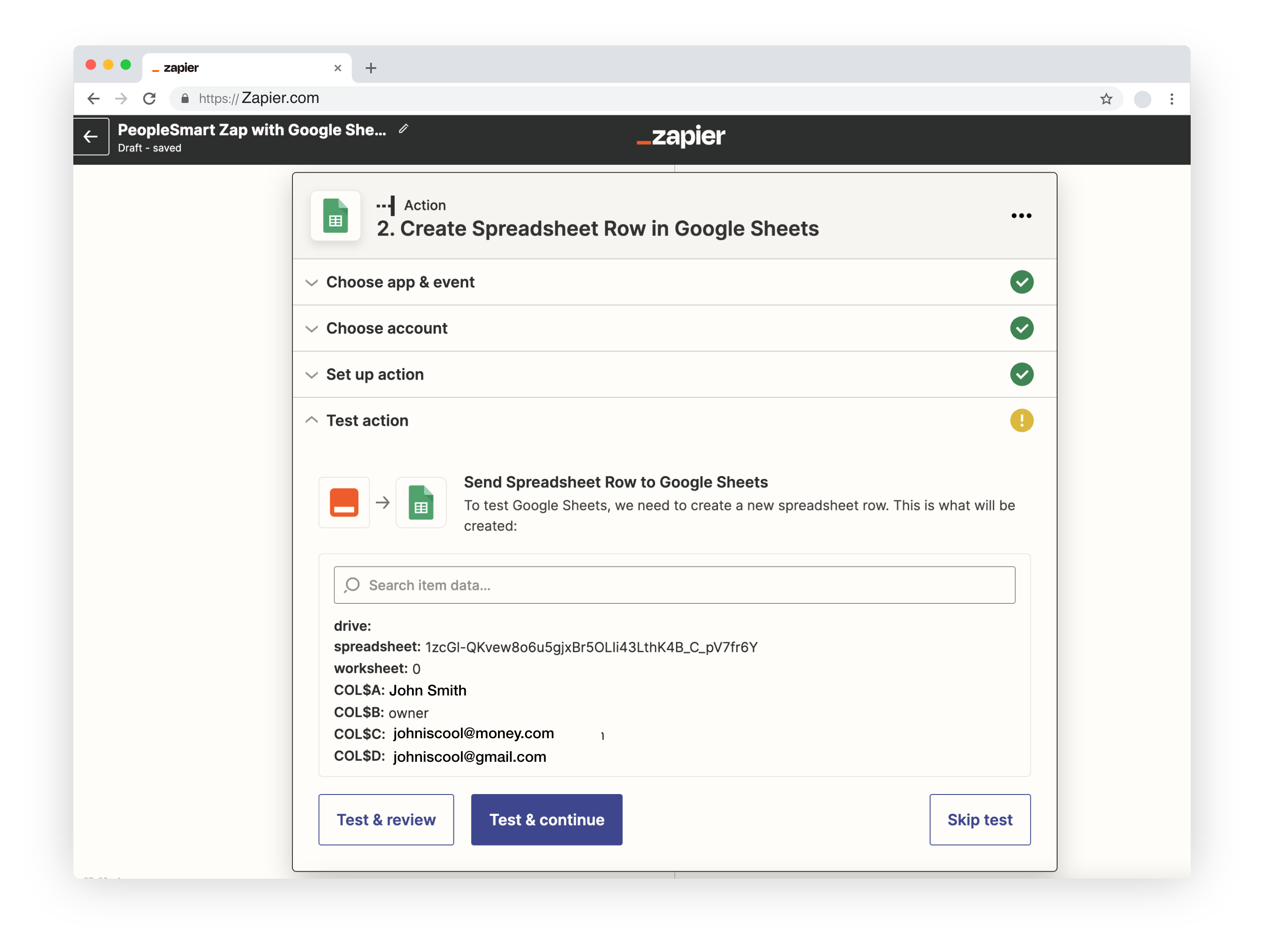Select the zapier browser tab
Viewport: 1264px width, 952px height.
pyautogui.click(x=246, y=68)
